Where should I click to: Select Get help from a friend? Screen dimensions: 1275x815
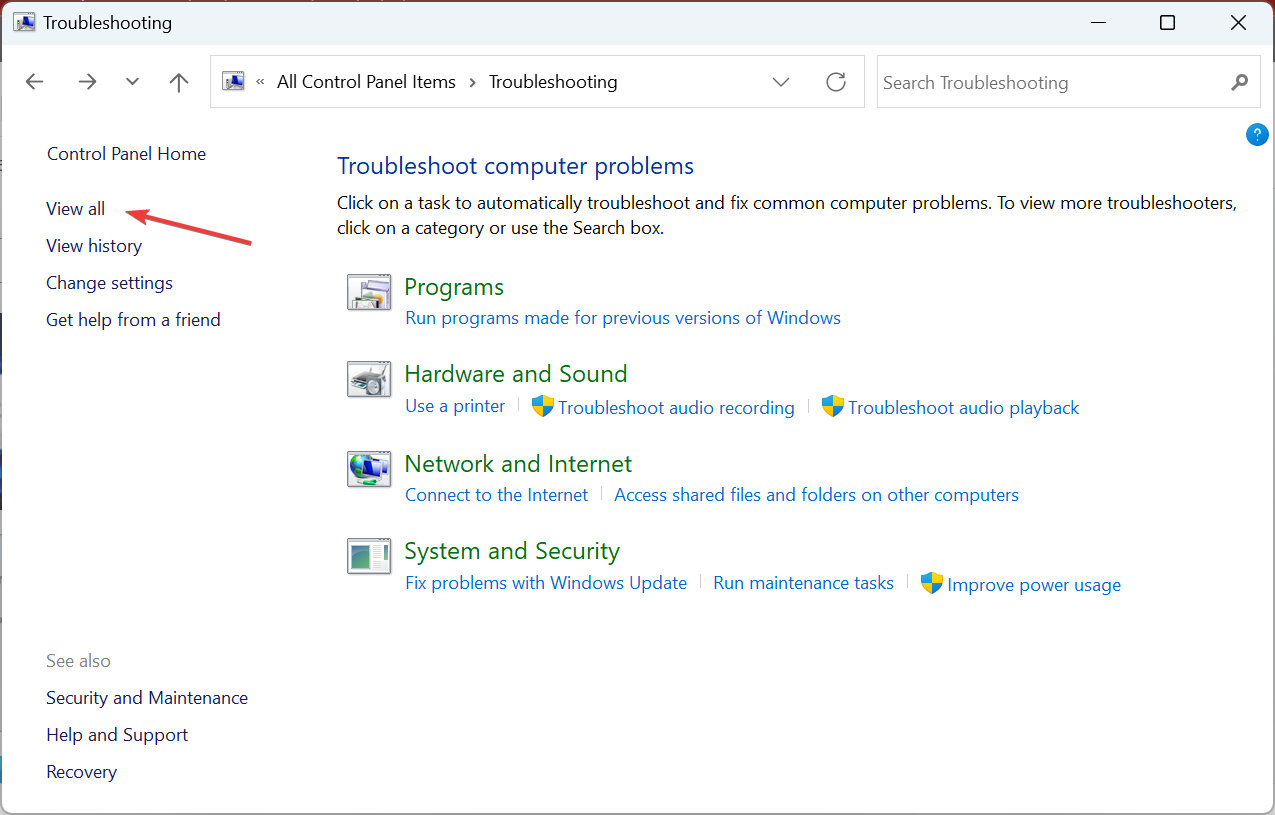pyautogui.click(x=133, y=320)
